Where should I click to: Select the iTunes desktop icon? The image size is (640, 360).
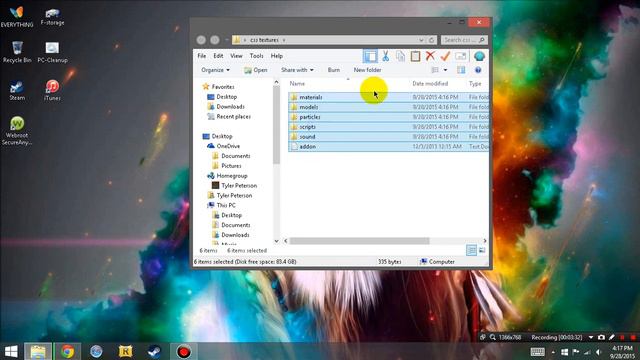coord(52,91)
